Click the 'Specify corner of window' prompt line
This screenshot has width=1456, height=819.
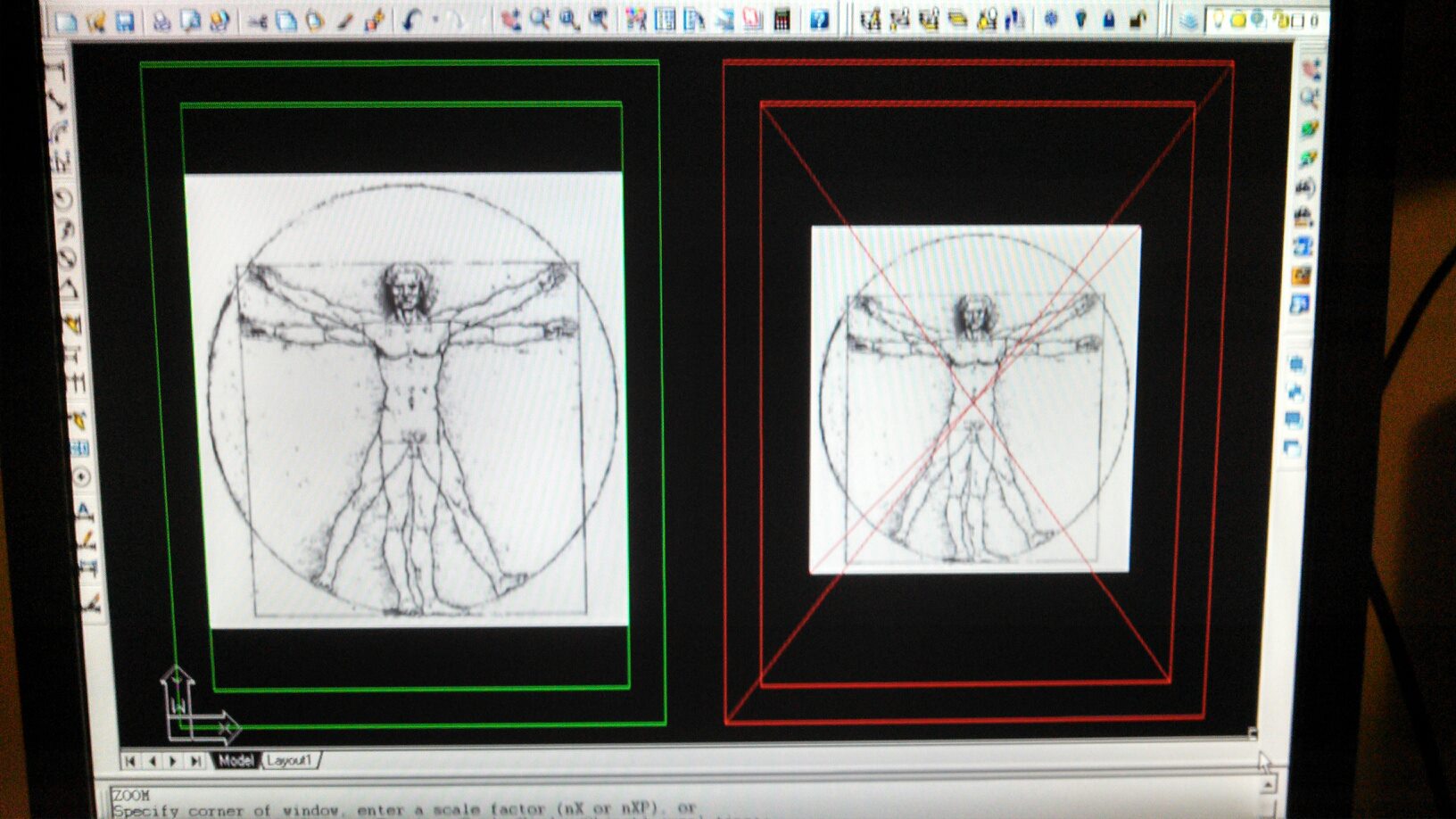coord(404,810)
